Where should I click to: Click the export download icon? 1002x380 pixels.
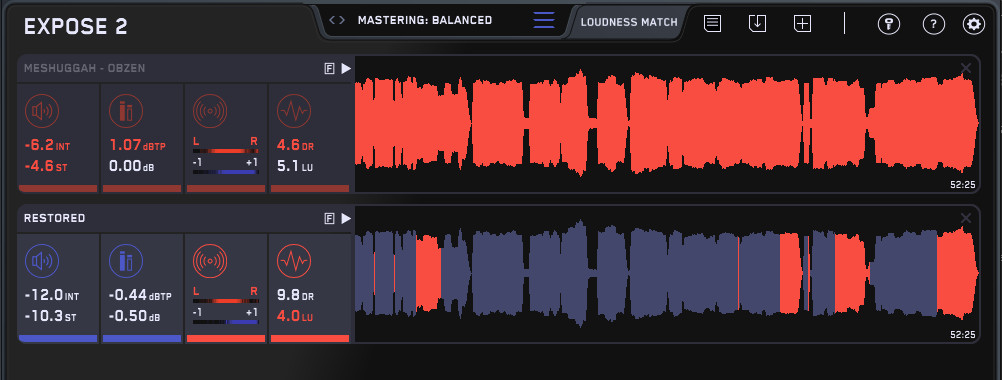point(757,24)
